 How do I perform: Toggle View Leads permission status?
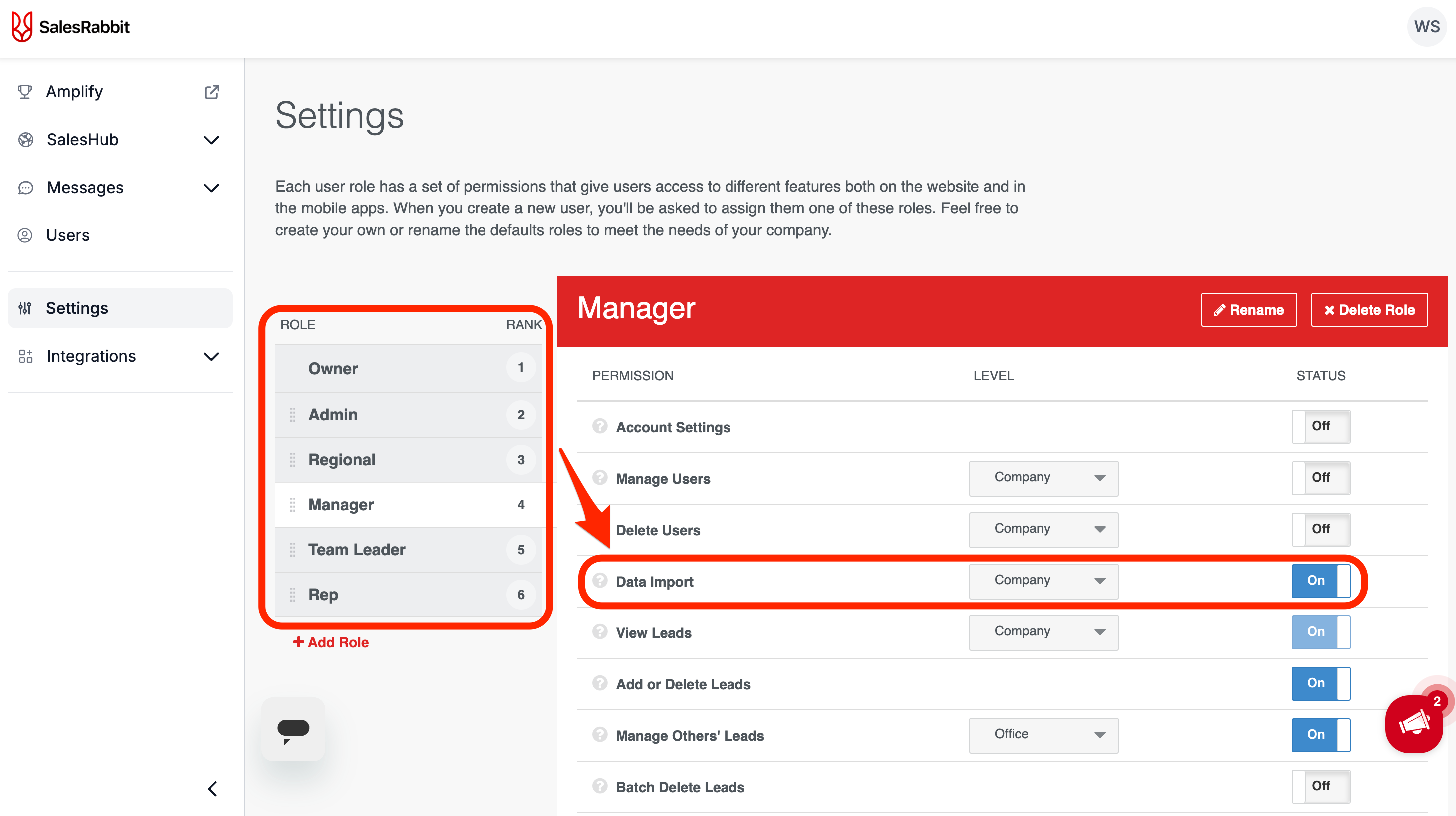[1320, 632]
